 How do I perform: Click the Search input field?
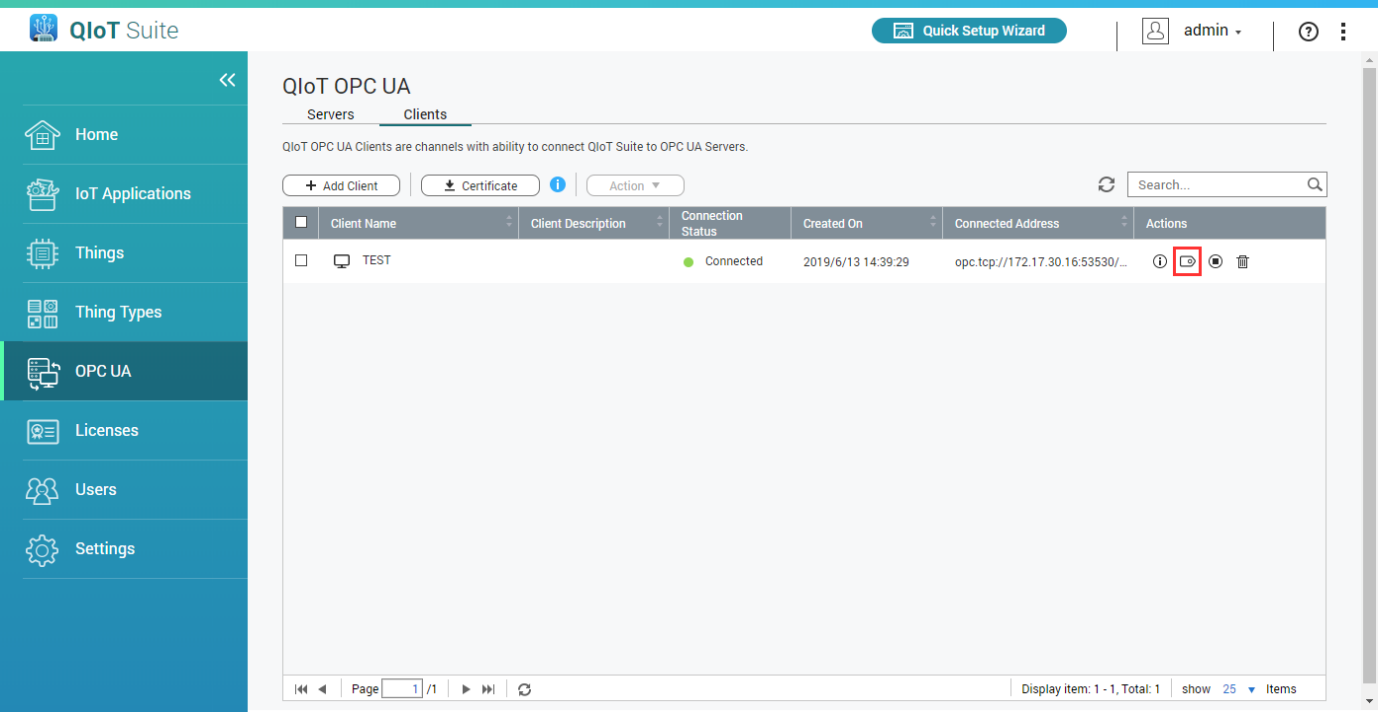pyautogui.click(x=1216, y=185)
